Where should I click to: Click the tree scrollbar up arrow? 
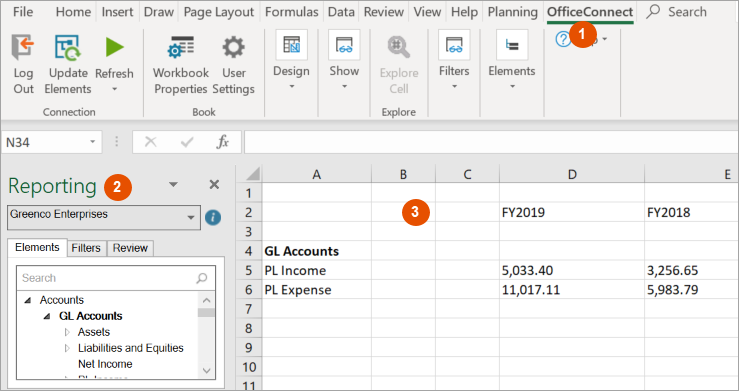pyautogui.click(x=206, y=301)
